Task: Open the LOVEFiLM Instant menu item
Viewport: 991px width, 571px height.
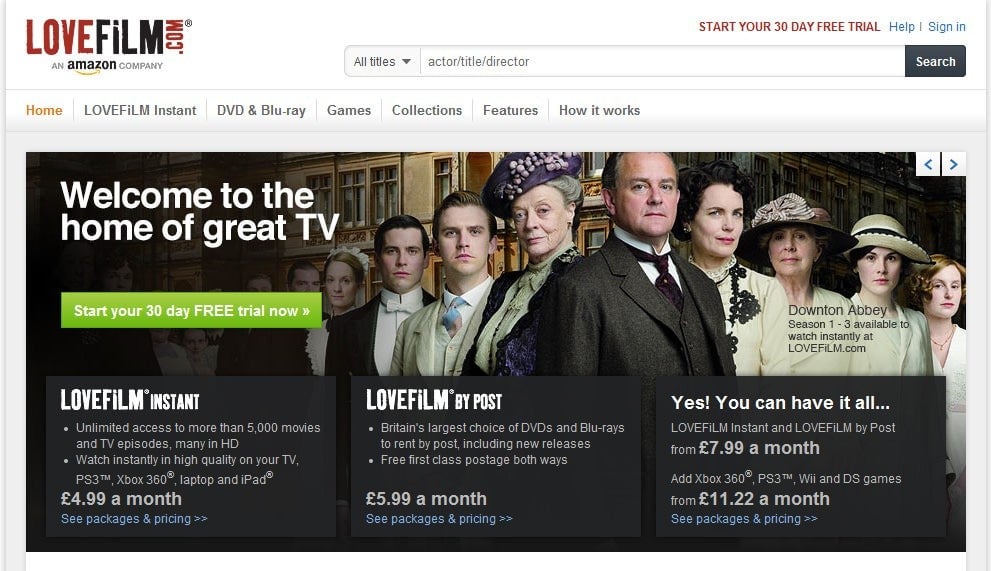Action: pos(140,111)
